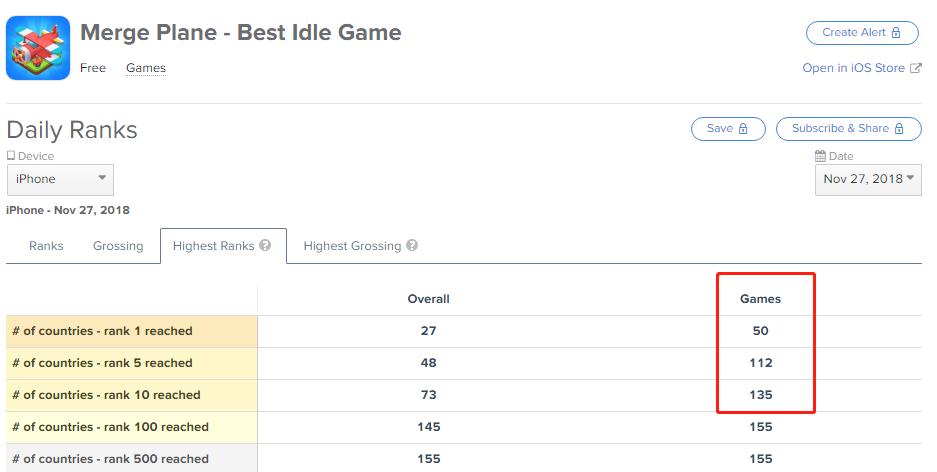Click the external link icon by iOS Store
The image size is (937, 472).
pyautogui.click(x=916, y=69)
